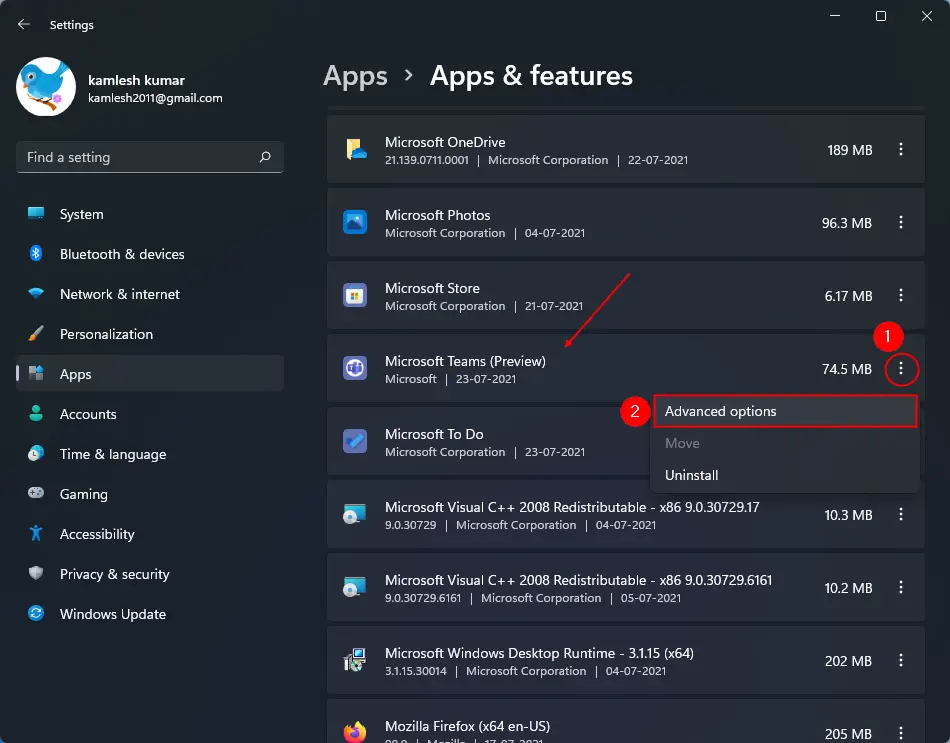Click the Windows Desktop Runtime icon
This screenshot has width=950, height=743.
[x=354, y=660]
